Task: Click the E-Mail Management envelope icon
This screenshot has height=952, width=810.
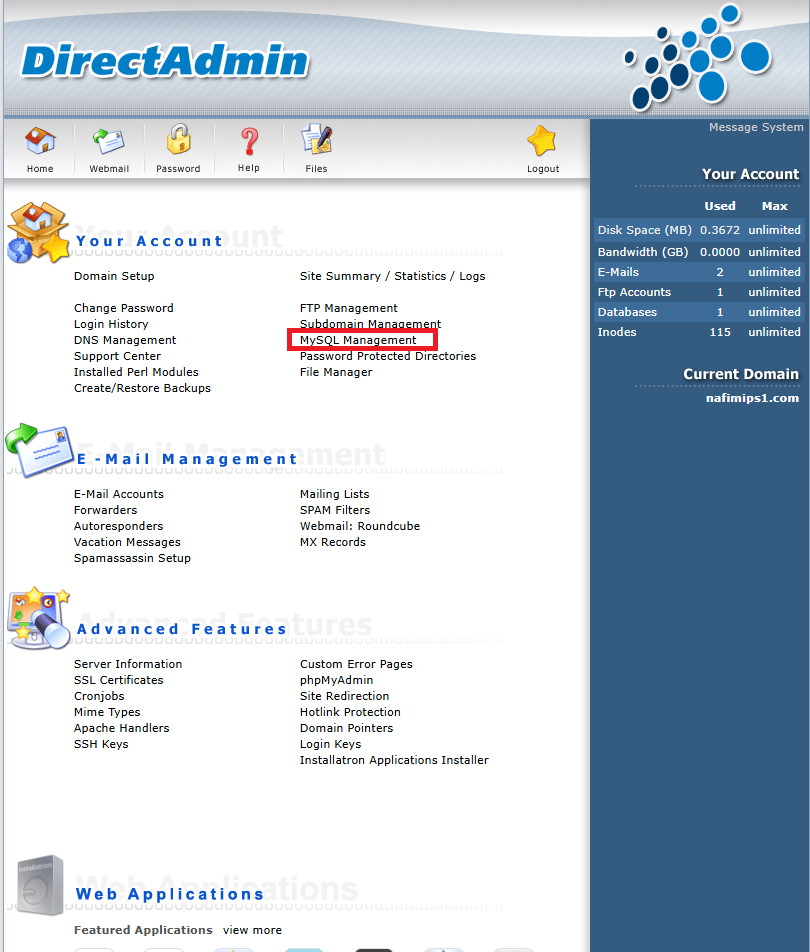Action: pyautogui.click(x=39, y=450)
